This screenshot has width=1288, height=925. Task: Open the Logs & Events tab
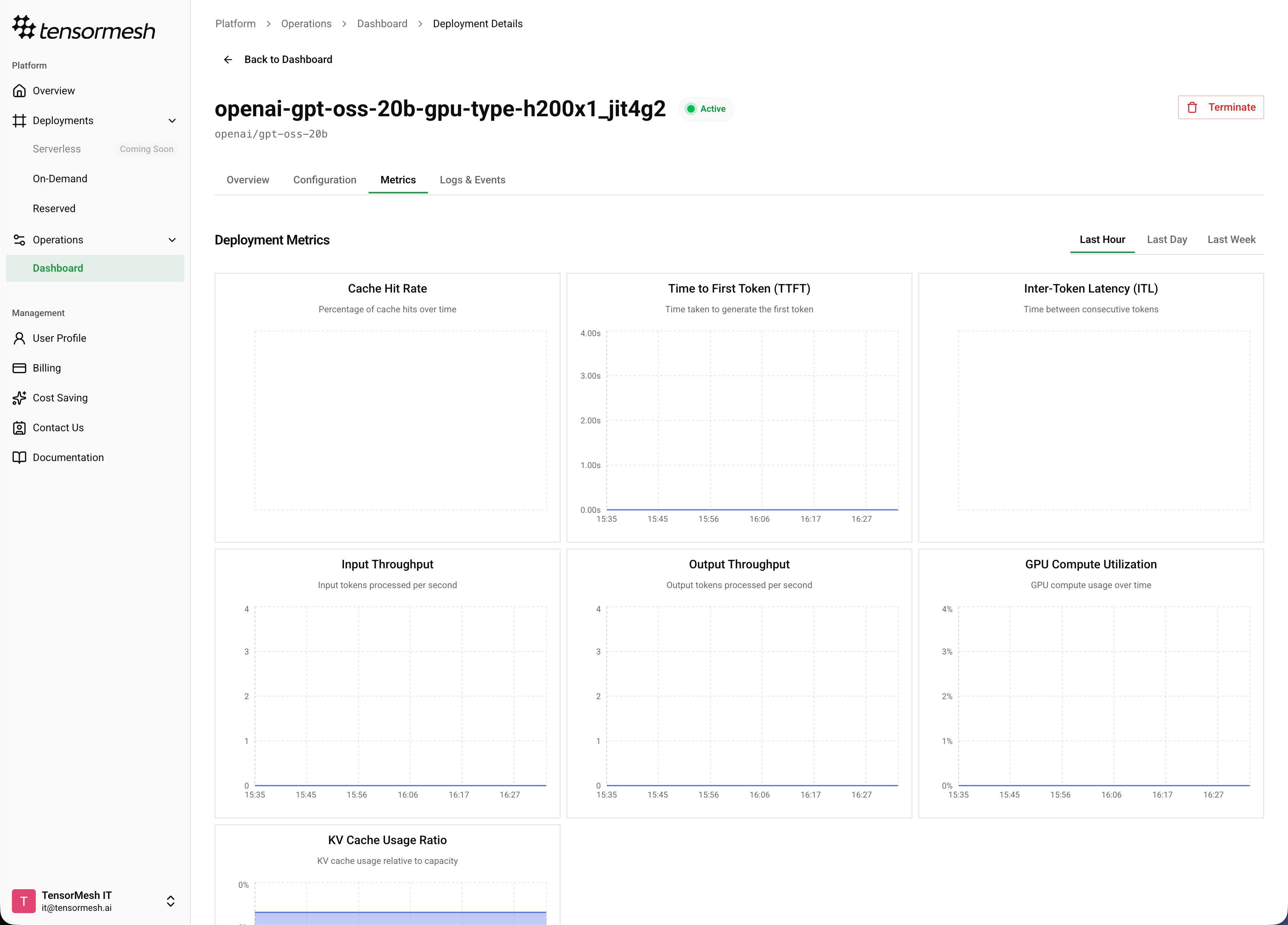[472, 179]
